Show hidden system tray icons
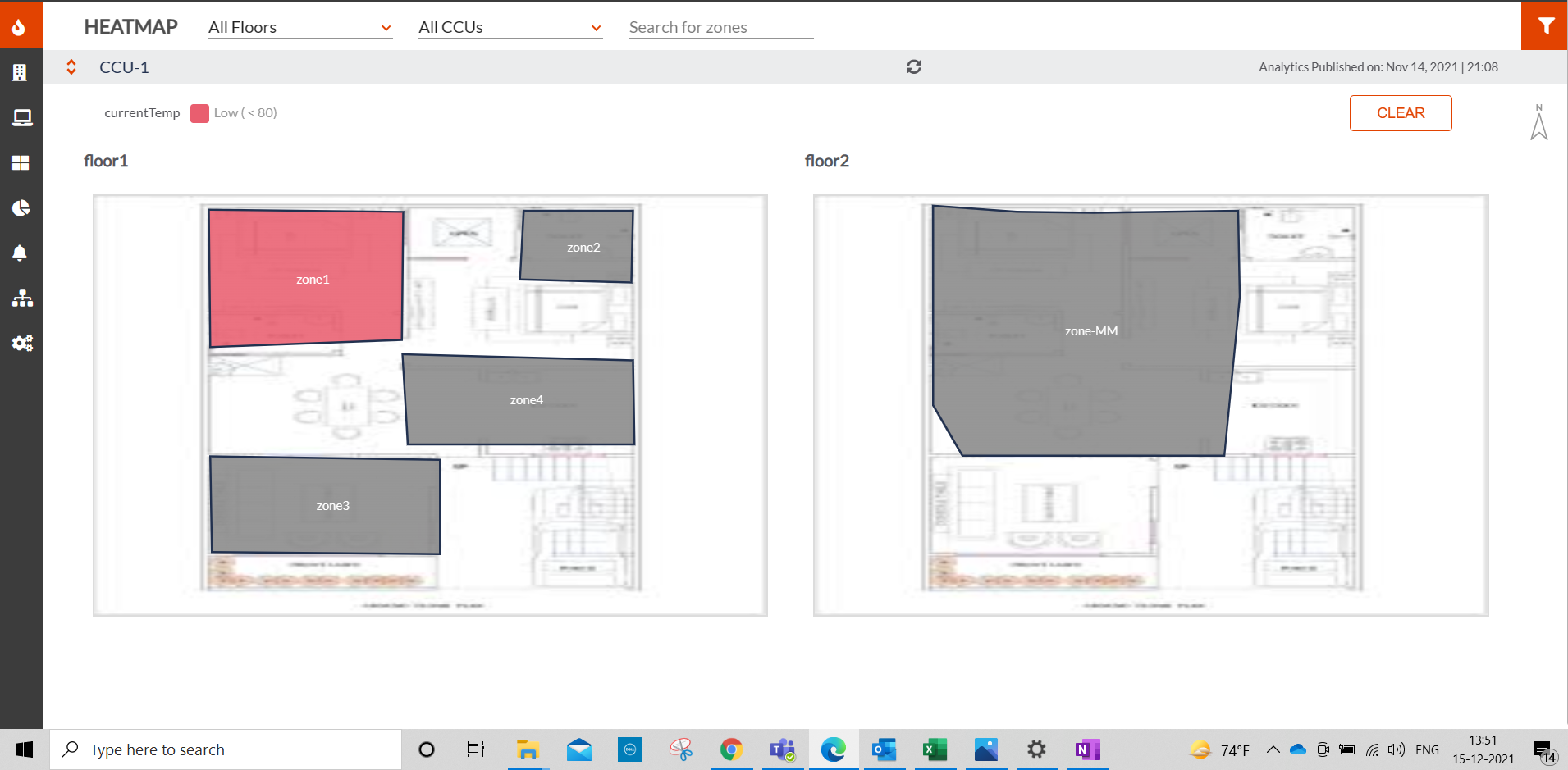The height and width of the screenshot is (770, 1568). coord(1273,749)
